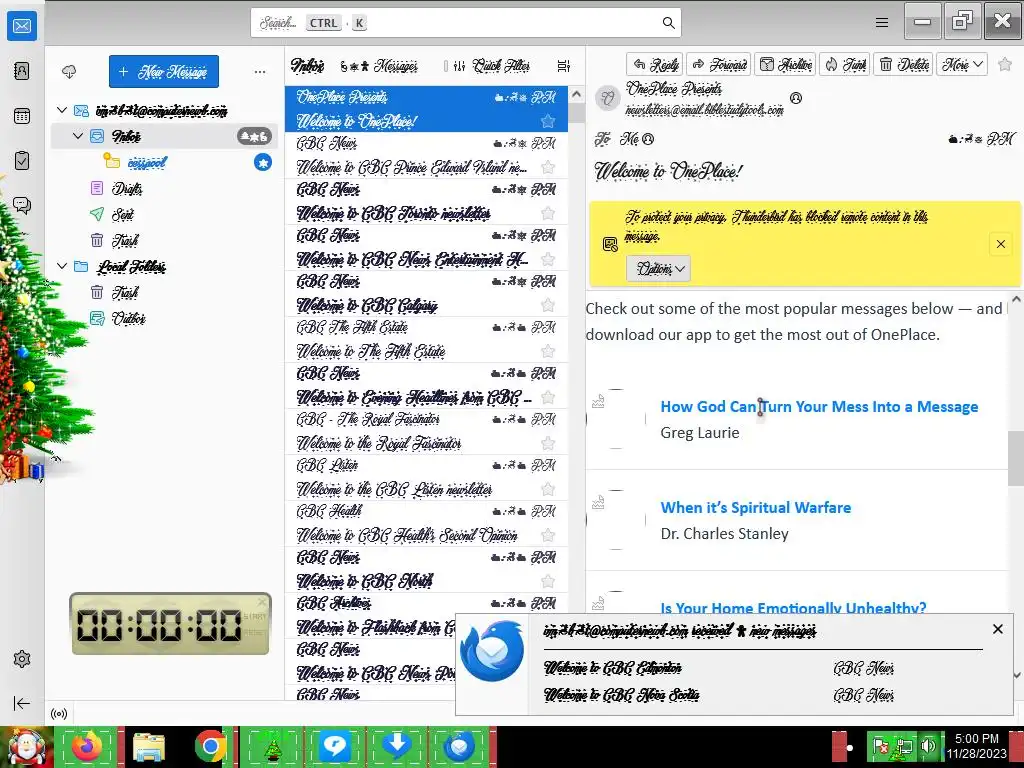Open the Thunderbird app menu hamburger
This screenshot has height=768, width=1024.
(x=882, y=23)
